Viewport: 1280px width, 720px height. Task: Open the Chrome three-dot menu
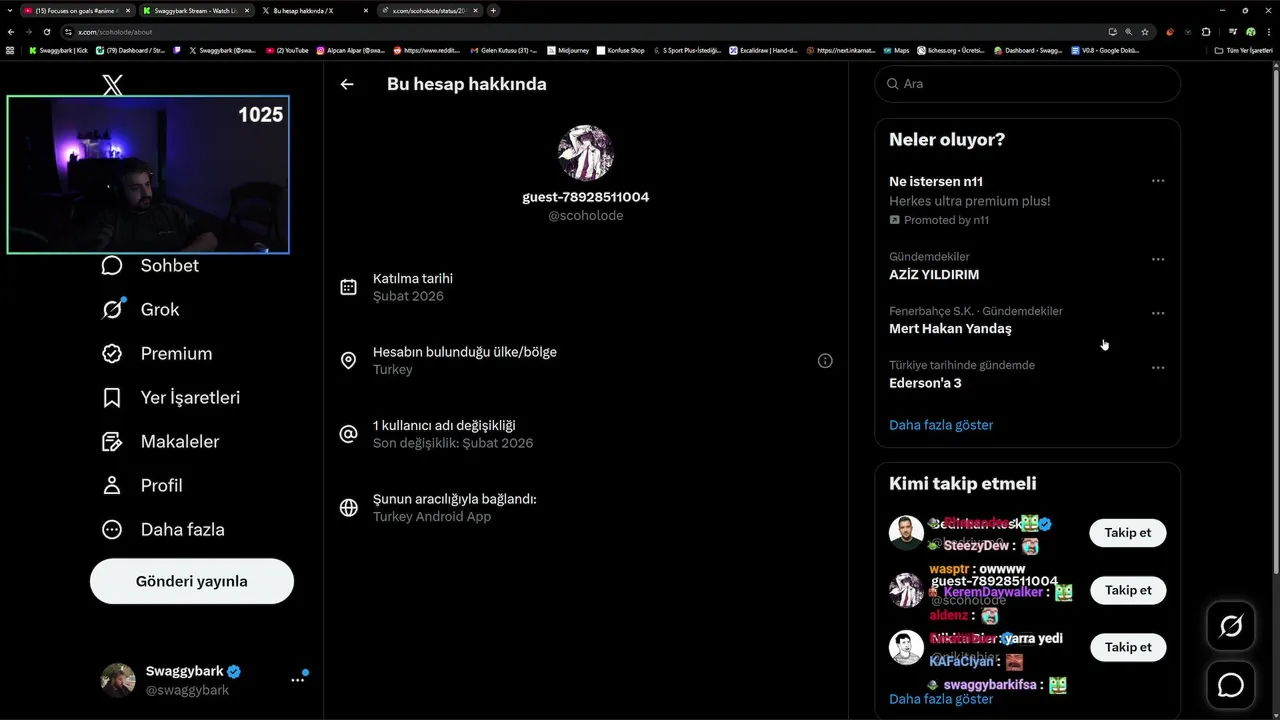(x=1268, y=31)
